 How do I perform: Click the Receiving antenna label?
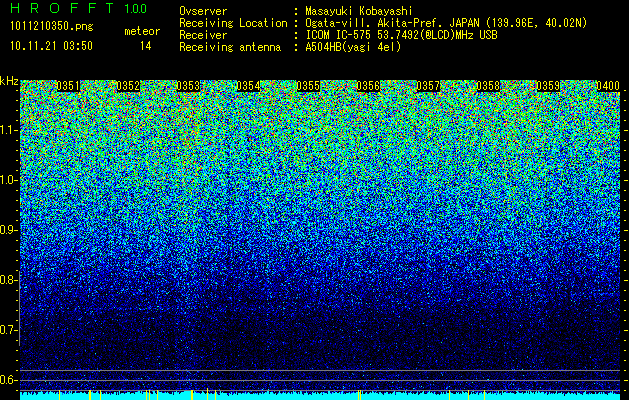coord(230,47)
